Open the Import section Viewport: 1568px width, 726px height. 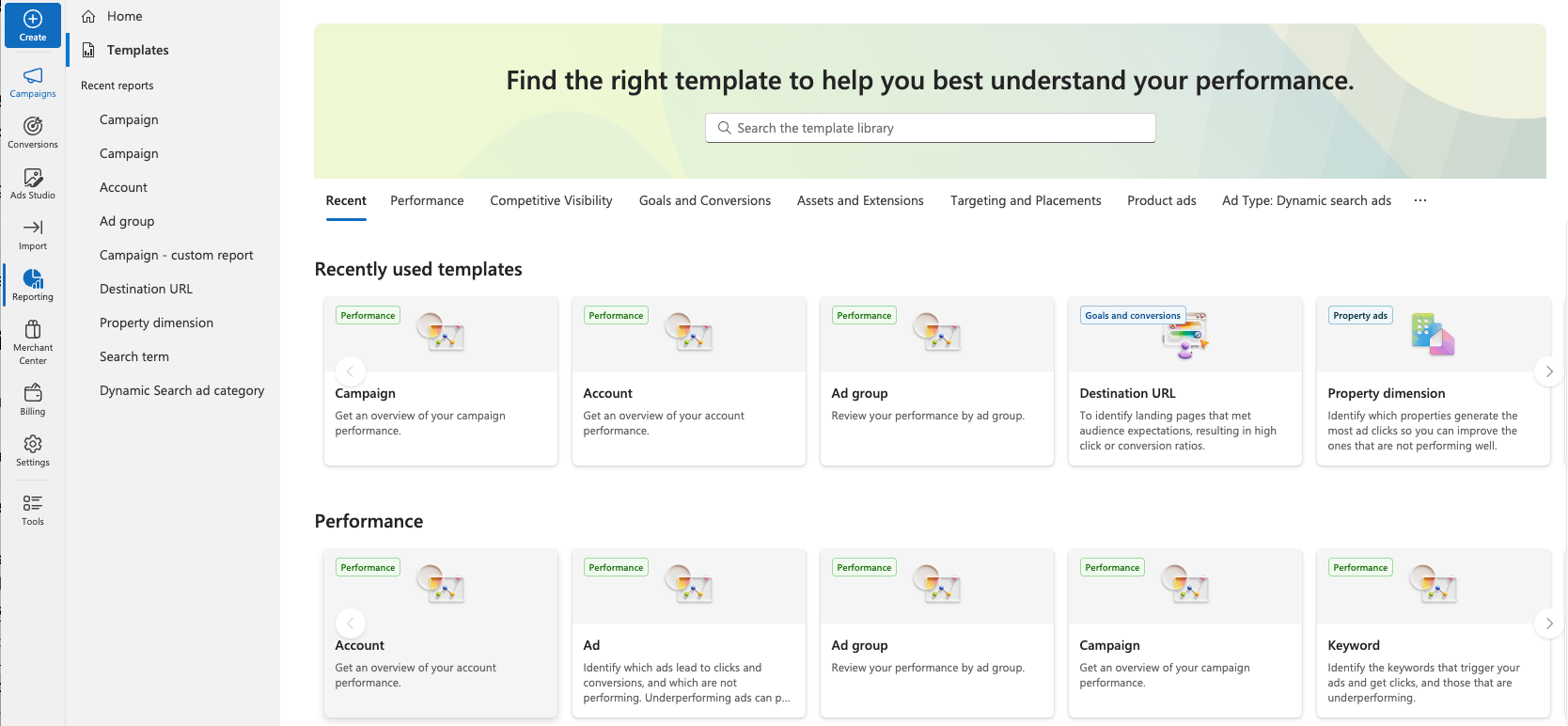(33, 235)
